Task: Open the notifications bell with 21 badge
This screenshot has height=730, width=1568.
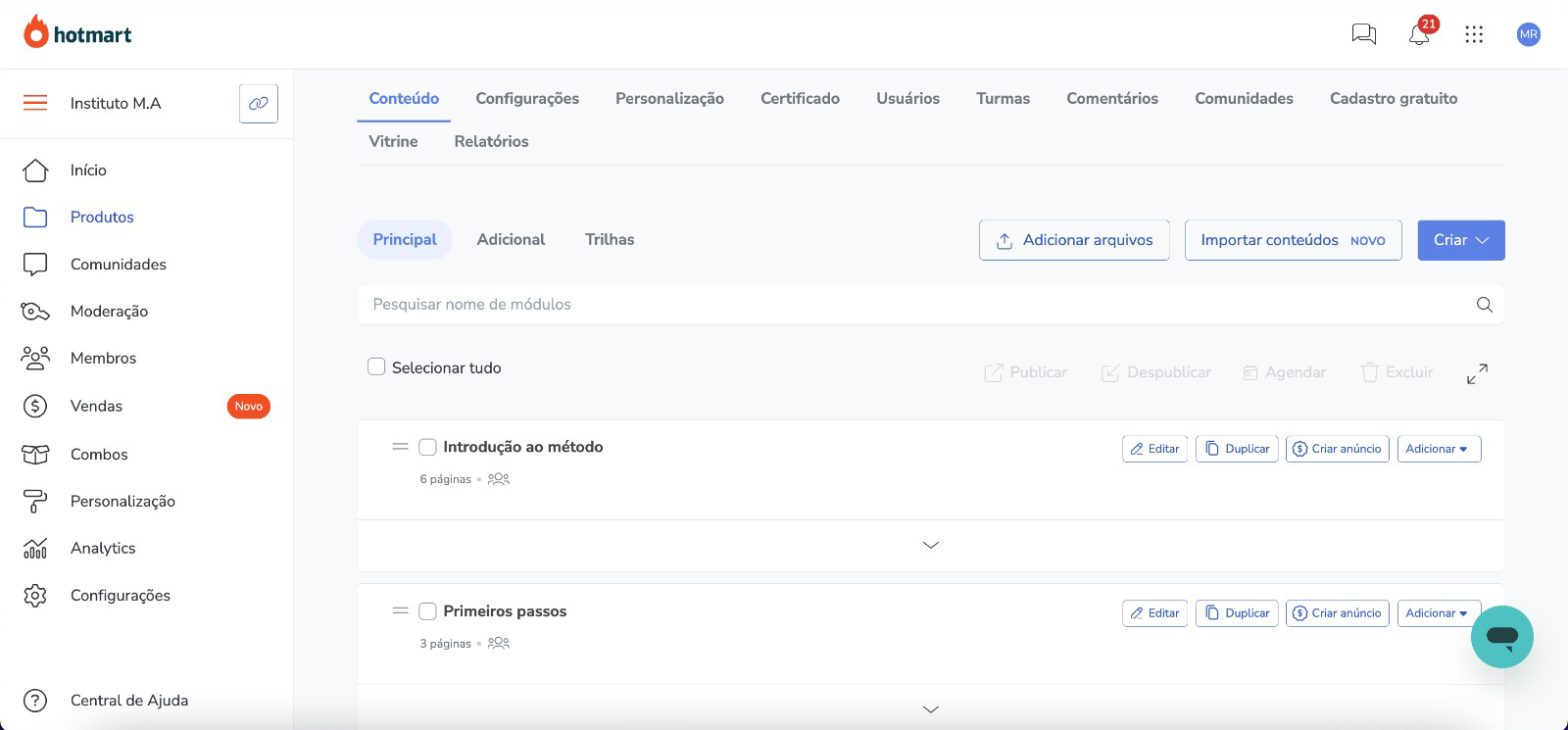Action: pos(1419,34)
